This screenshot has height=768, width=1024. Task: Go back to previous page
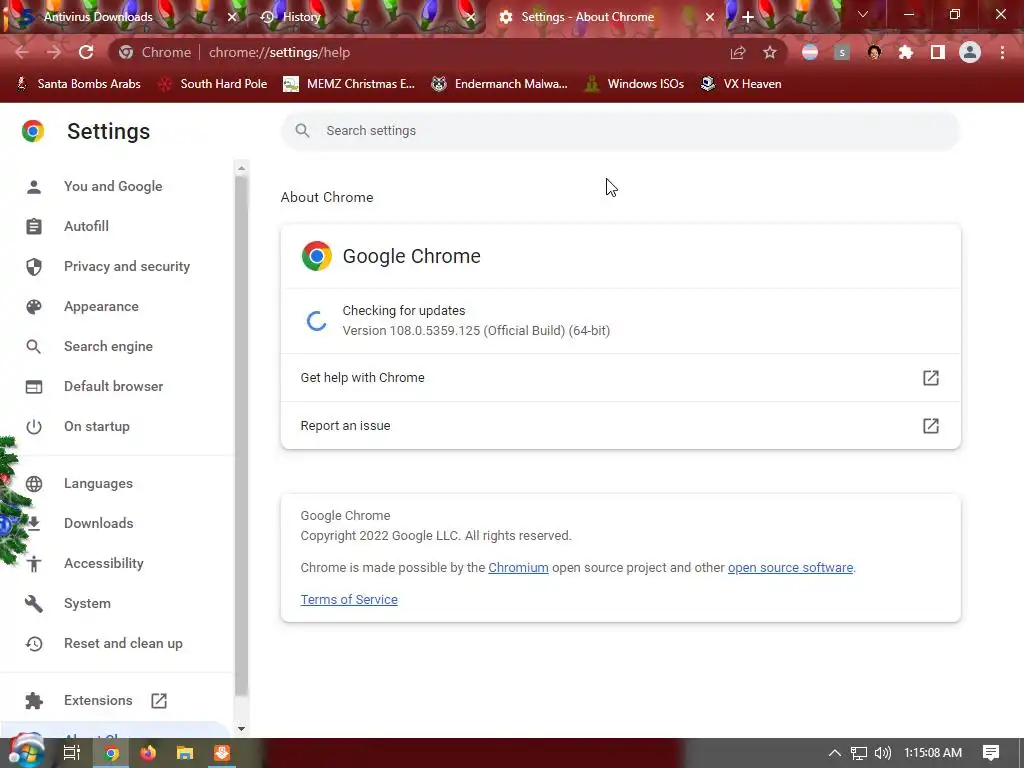22,52
